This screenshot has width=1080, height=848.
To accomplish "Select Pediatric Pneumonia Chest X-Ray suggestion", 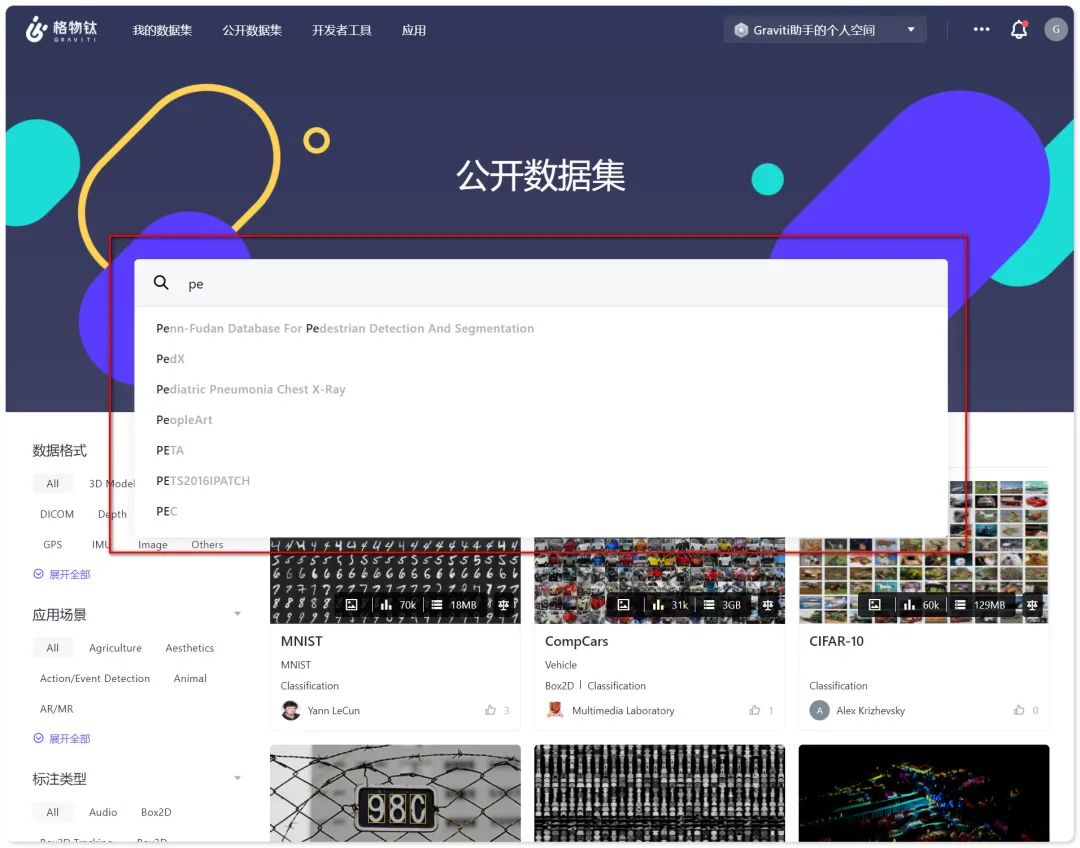I will coord(541,389).
